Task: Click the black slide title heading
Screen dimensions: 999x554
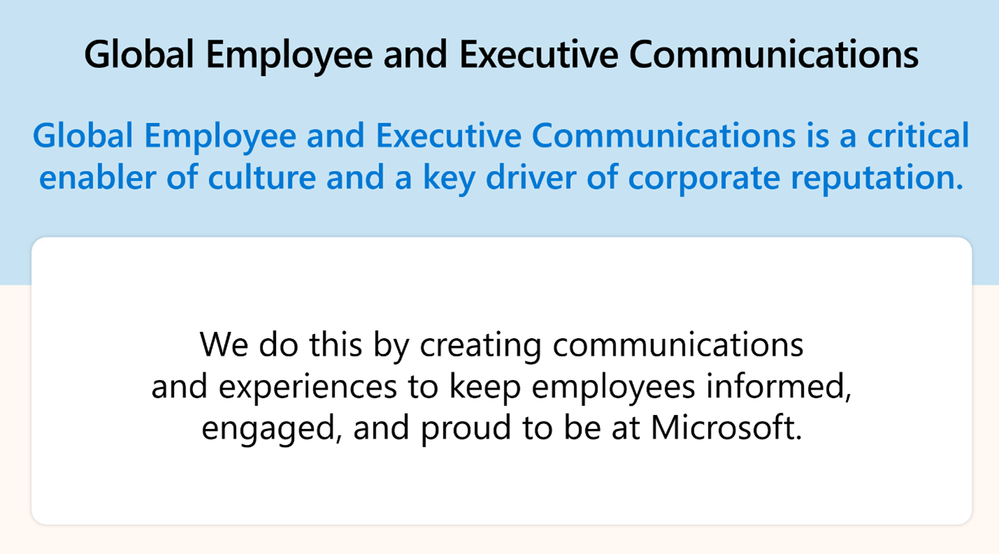Action: tap(501, 55)
